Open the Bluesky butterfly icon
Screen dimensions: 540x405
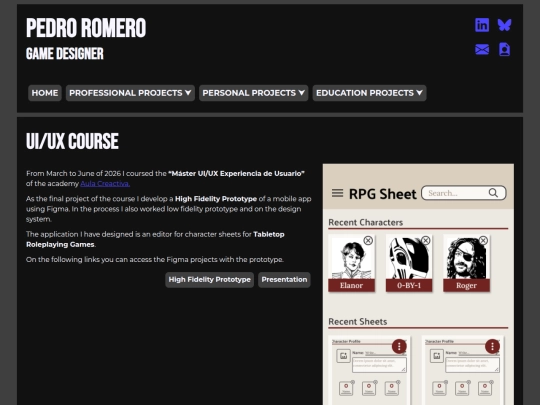(x=504, y=25)
